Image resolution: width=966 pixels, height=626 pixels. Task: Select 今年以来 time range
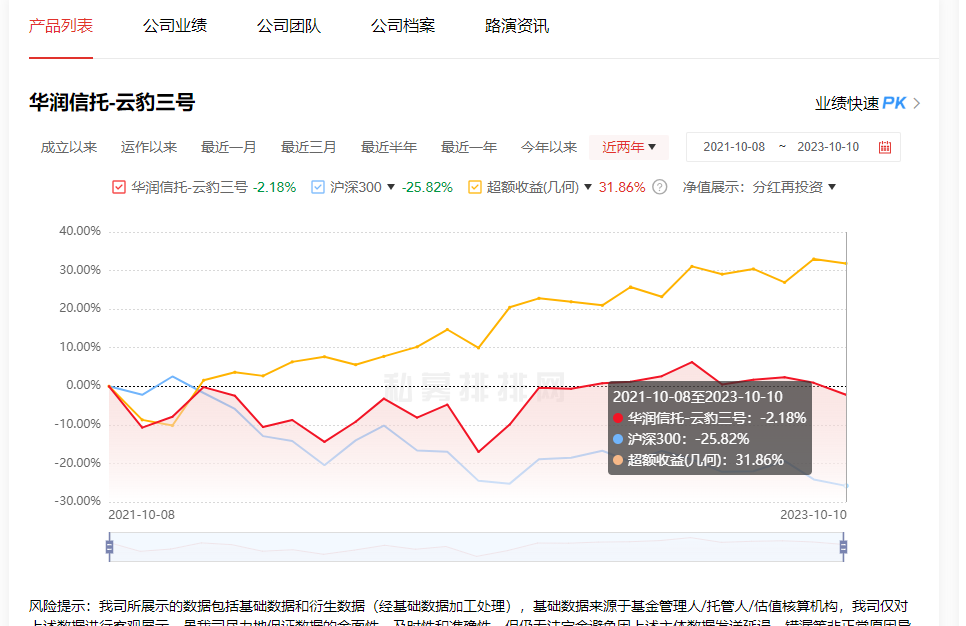pyautogui.click(x=549, y=147)
